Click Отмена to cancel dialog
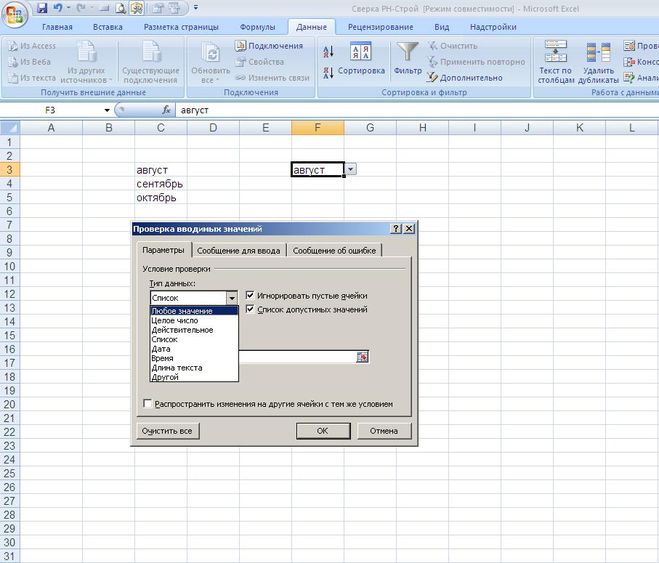This screenshot has height=563, width=659. pos(384,431)
